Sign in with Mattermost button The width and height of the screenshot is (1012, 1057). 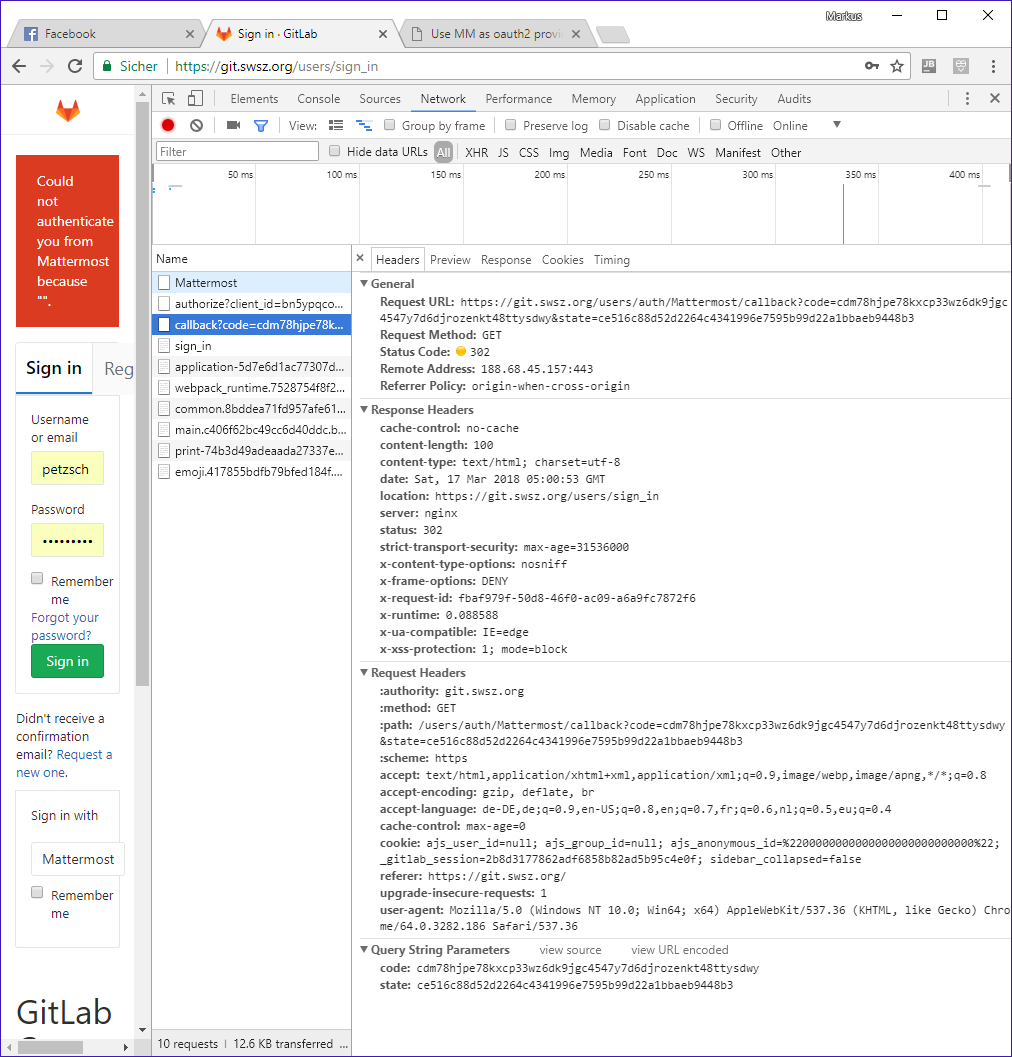[78, 859]
